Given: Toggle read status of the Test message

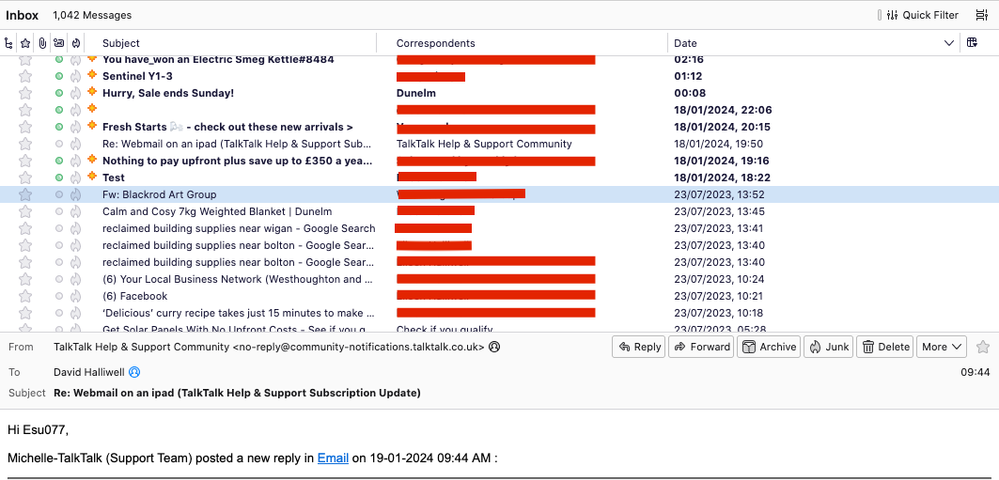Looking at the screenshot, I should (x=59, y=177).
